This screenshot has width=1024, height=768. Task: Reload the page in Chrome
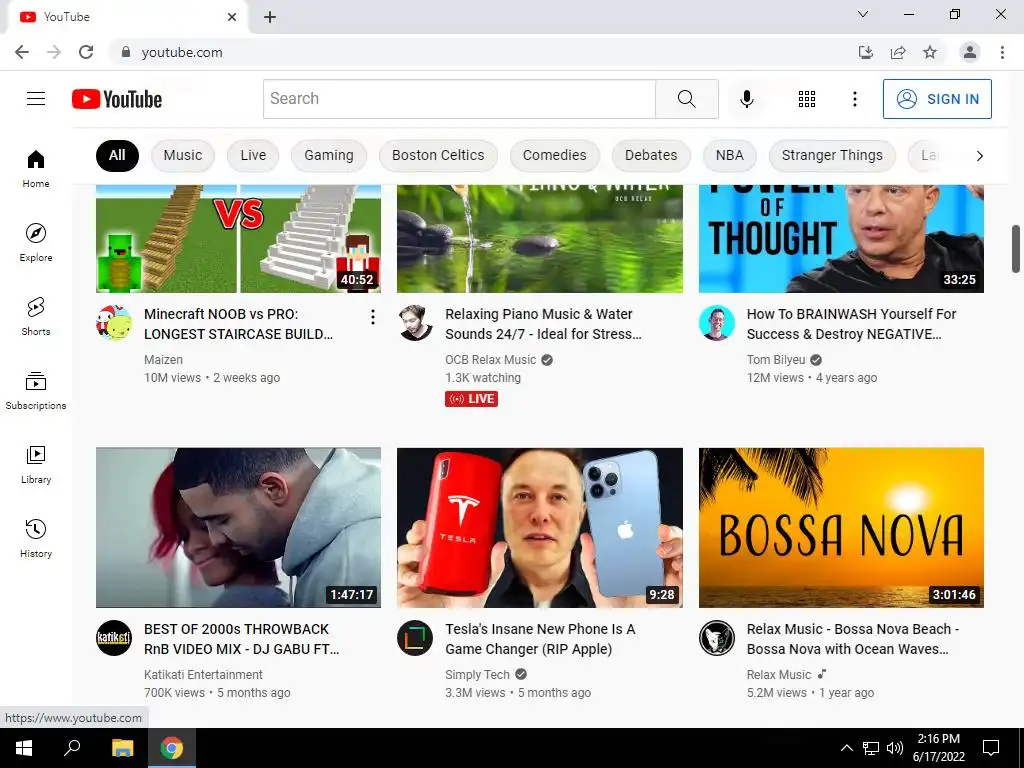pos(86,52)
